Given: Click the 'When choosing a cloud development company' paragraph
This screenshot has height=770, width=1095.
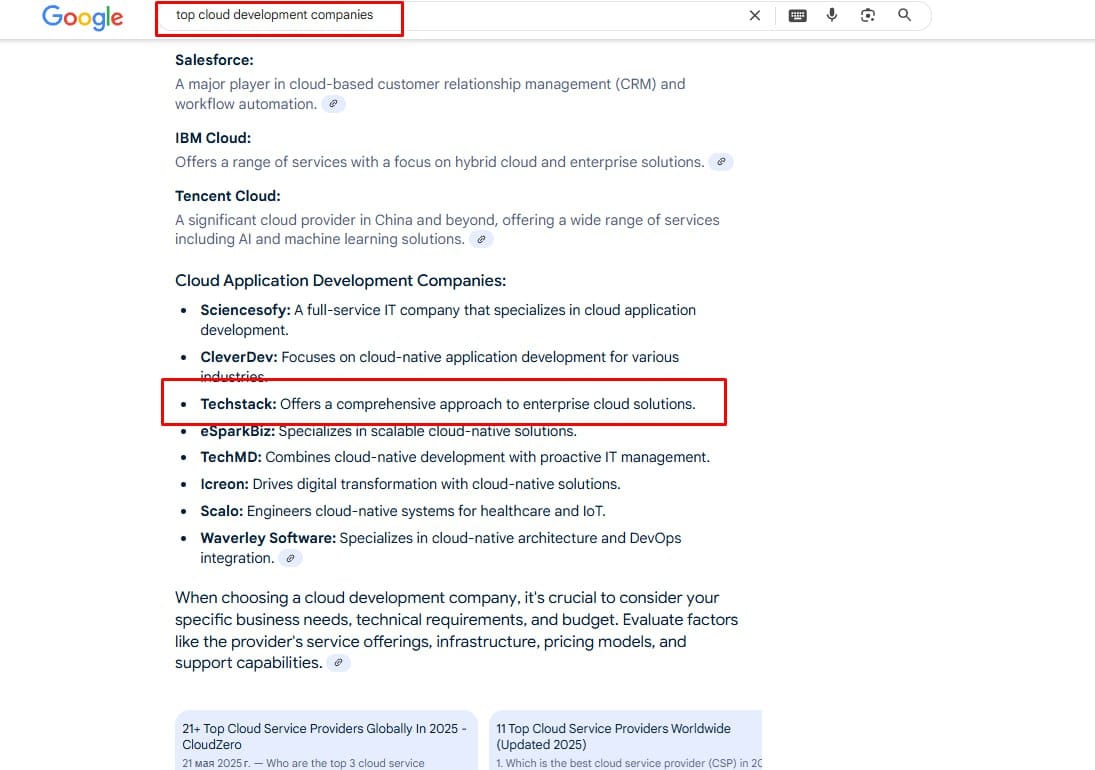Looking at the screenshot, I should point(457,630).
